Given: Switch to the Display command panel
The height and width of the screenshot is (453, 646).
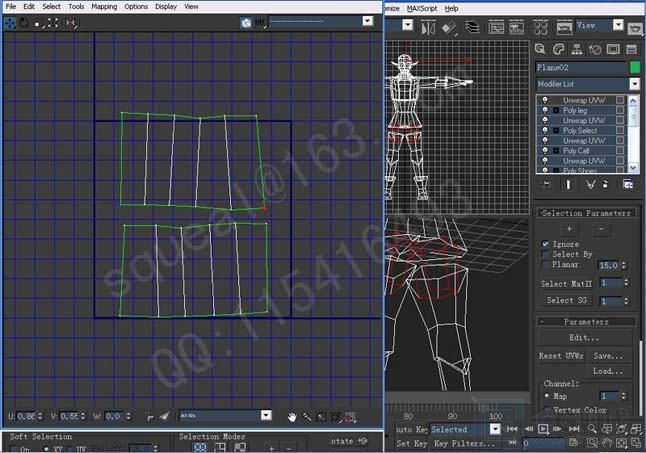Looking at the screenshot, I should (x=613, y=49).
